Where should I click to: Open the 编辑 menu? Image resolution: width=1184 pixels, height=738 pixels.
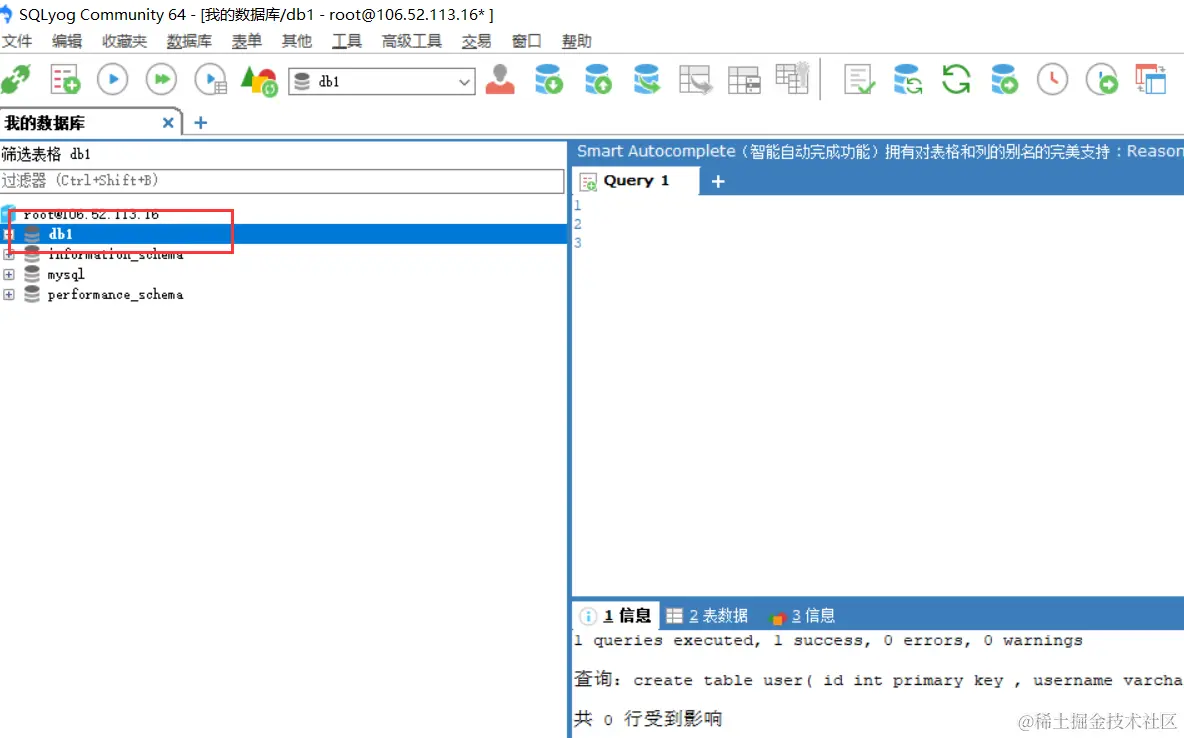pyautogui.click(x=67, y=41)
